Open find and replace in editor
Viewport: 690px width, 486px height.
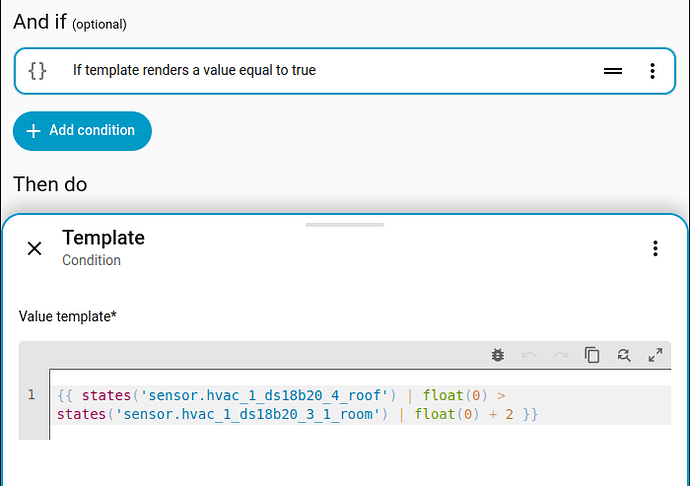(624, 355)
